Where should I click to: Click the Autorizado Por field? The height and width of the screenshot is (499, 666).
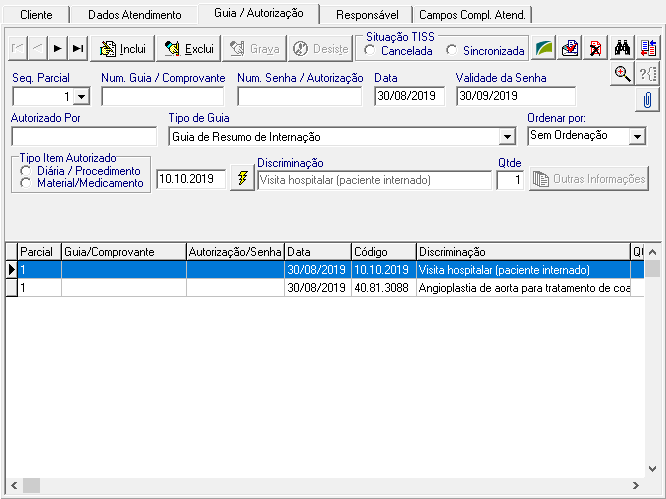tap(84, 137)
